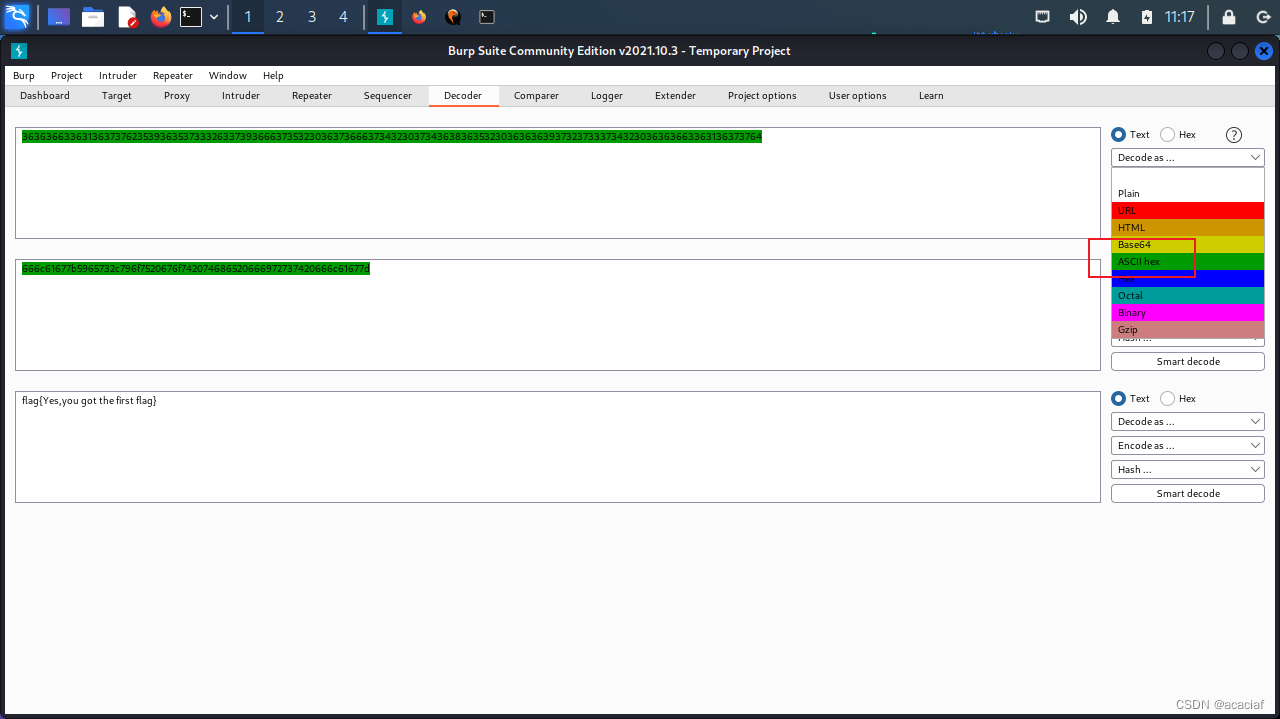Viewport: 1280px width, 719px height.
Task: Expand the flag box Hash dropdown
Action: click(1188, 470)
